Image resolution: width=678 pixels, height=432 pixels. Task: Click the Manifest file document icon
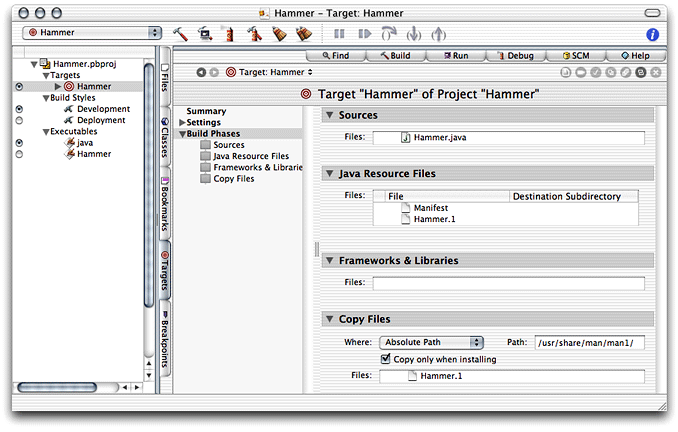(406, 208)
